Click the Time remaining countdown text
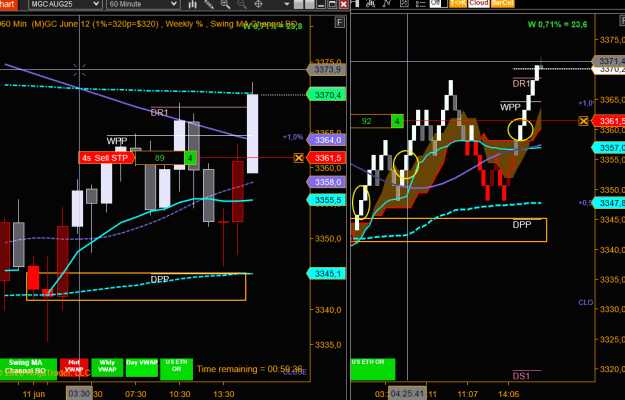The height and width of the screenshot is (400, 625). (250, 369)
